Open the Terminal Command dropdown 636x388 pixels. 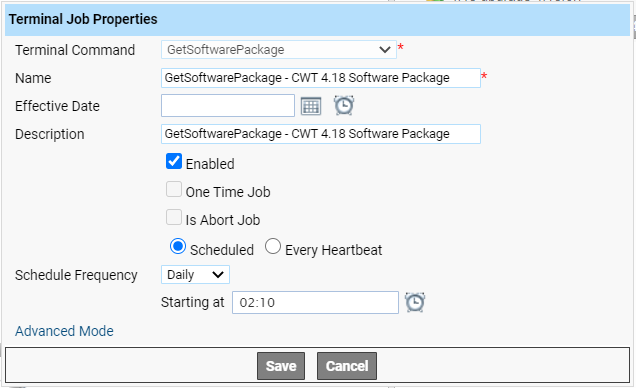pyautogui.click(x=279, y=49)
